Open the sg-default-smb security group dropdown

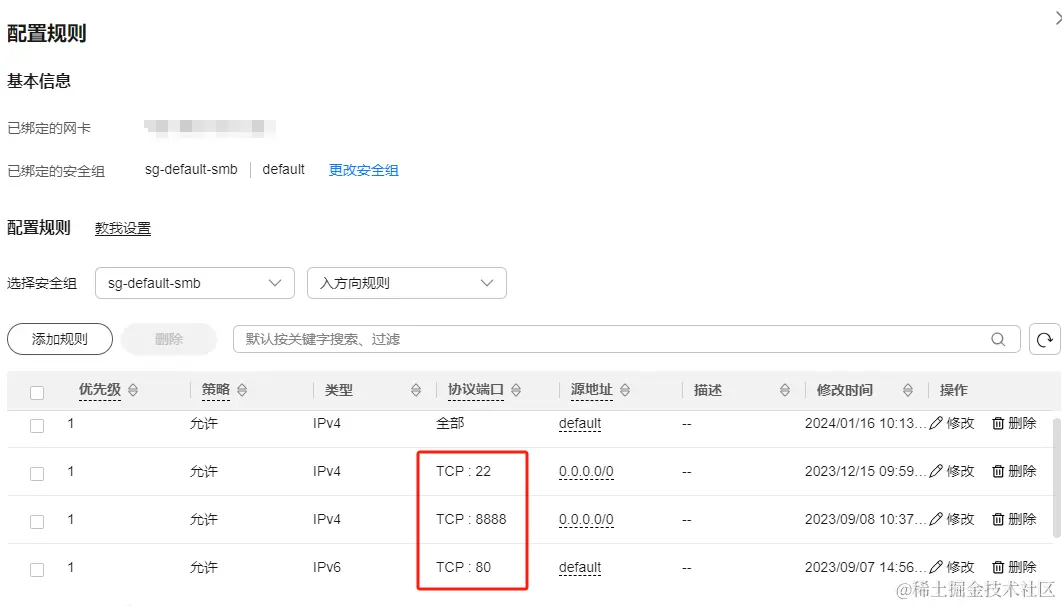(195, 283)
